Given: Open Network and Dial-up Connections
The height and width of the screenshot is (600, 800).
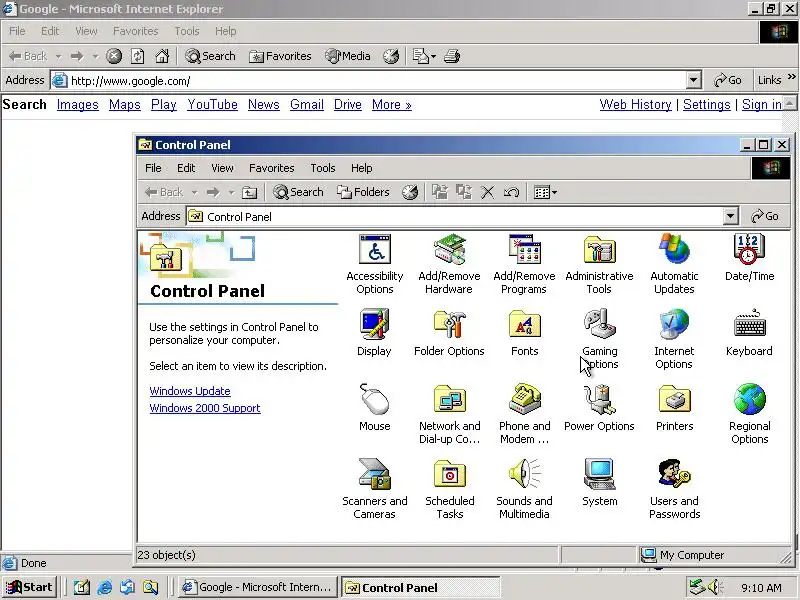Looking at the screenshot, I should tap(449, 414).
